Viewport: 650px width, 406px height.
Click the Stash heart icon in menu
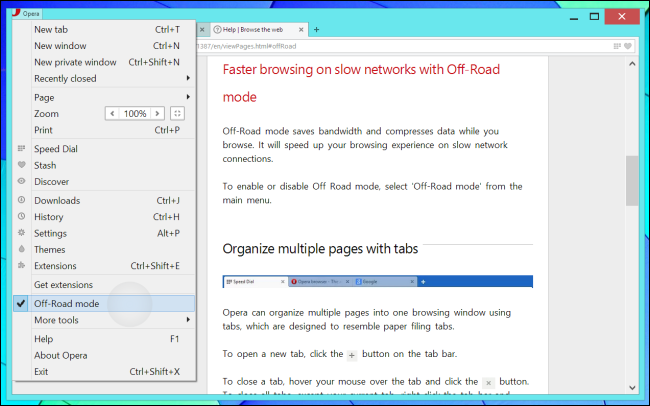(x=22, y=165)
